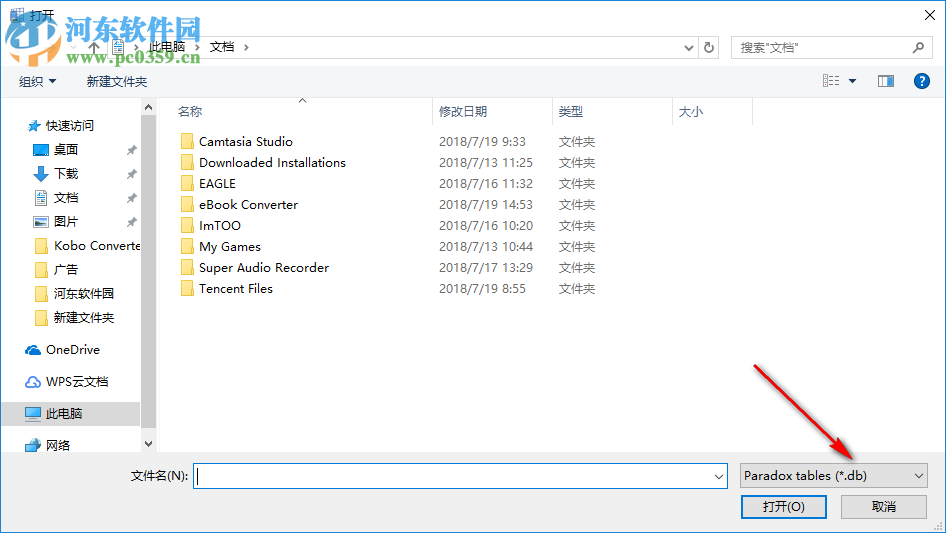Viewport: 946px width, 533px height.
Task: Expand the breadcrumb arrow after 文档
Action: pos(246,47)
